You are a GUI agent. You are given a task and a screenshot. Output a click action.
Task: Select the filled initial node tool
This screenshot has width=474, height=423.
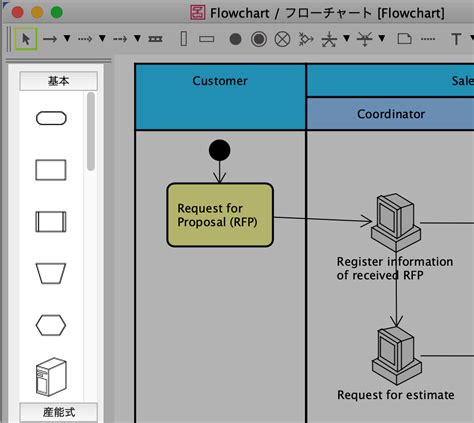click(x=235, y=39)
